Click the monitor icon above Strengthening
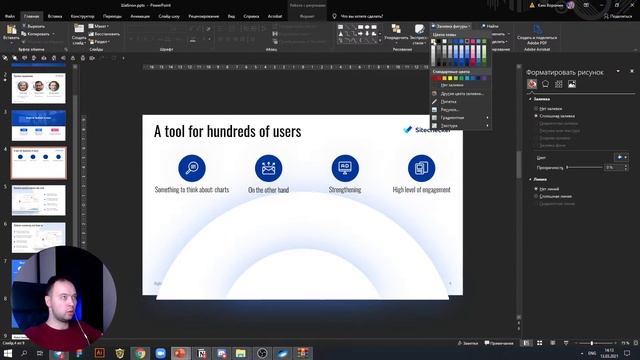This screenshot has width=640, height=360. (x=345, y=168)
